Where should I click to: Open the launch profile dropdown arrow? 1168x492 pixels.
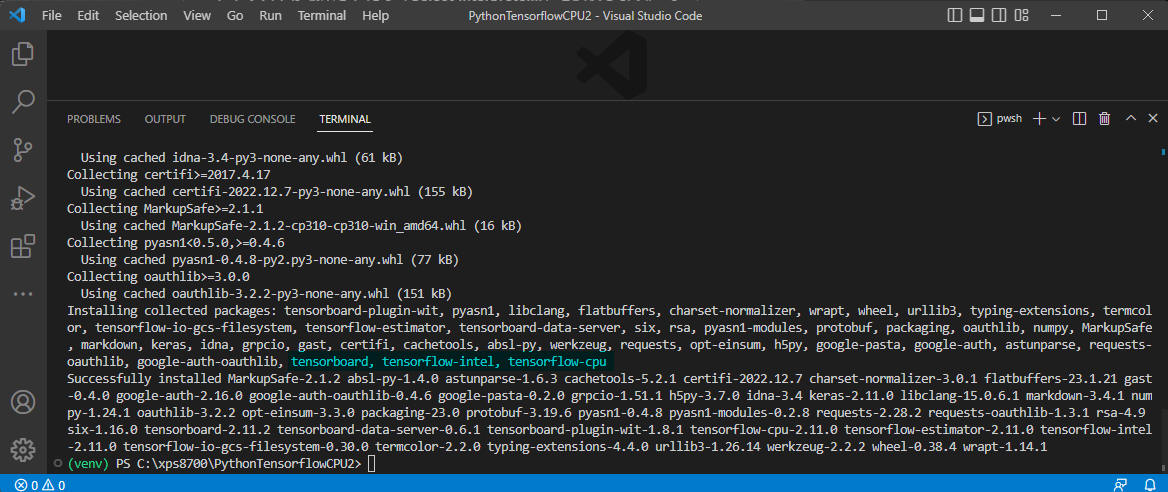[x=1056, y=119]
